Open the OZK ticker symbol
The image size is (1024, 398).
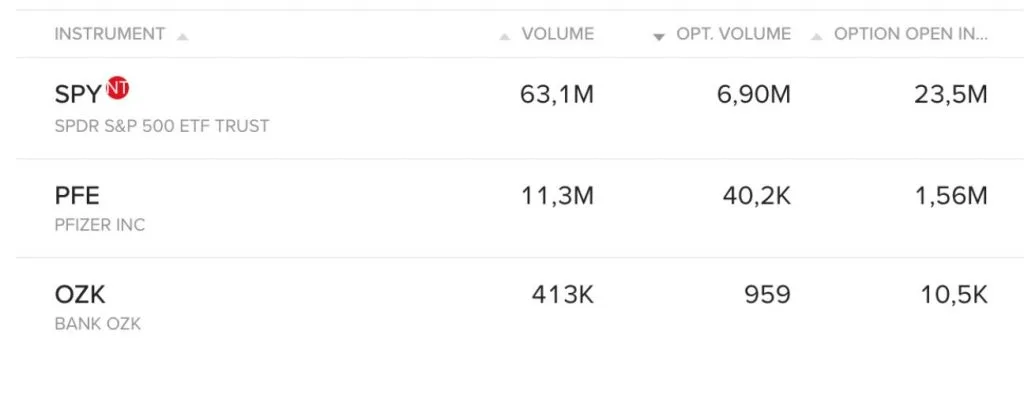tap(80, 295)
